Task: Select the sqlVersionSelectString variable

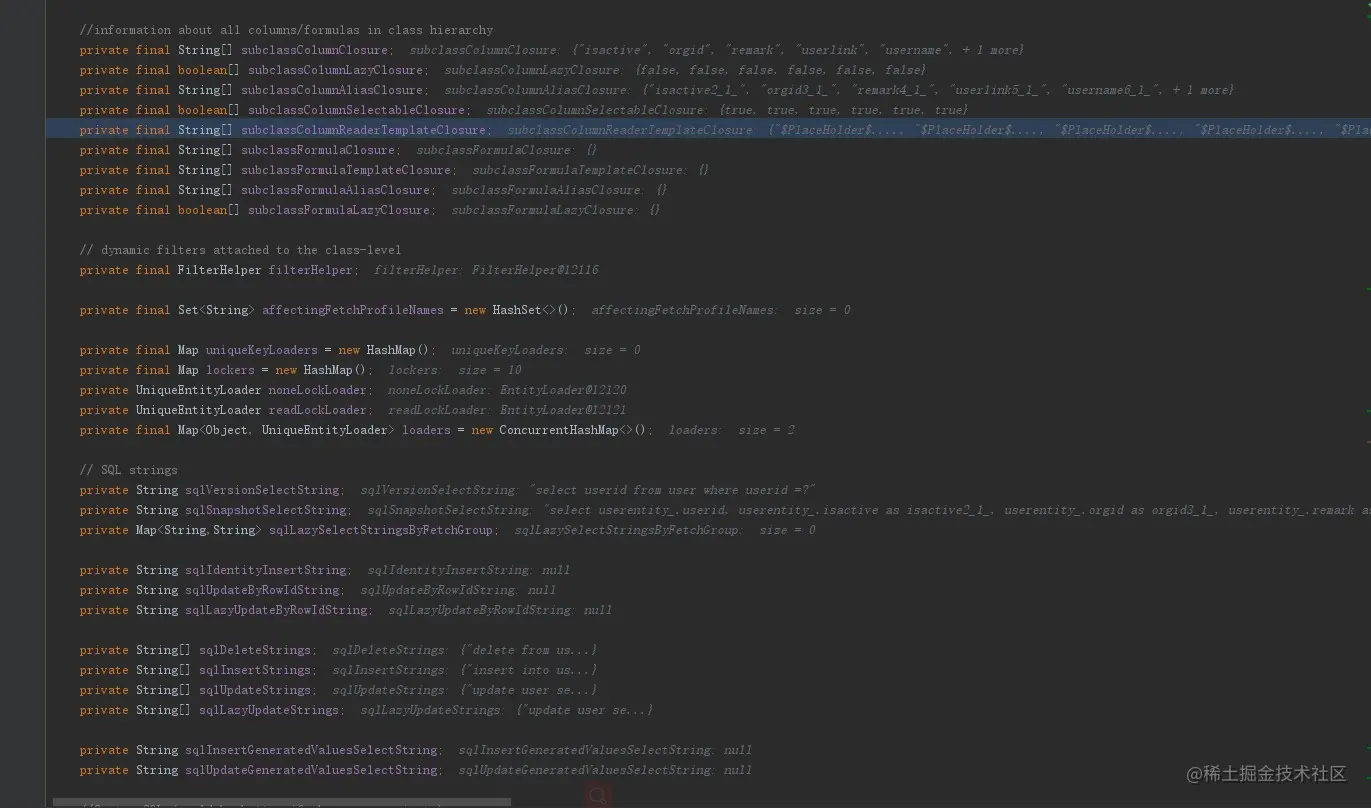Action: tap(250, 489)
